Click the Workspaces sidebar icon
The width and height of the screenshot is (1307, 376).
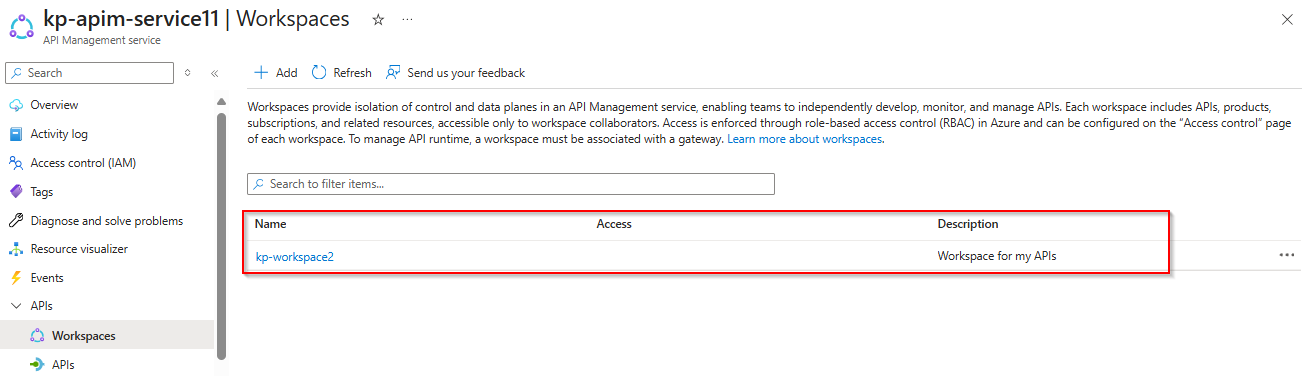click(x=37, y=336)
